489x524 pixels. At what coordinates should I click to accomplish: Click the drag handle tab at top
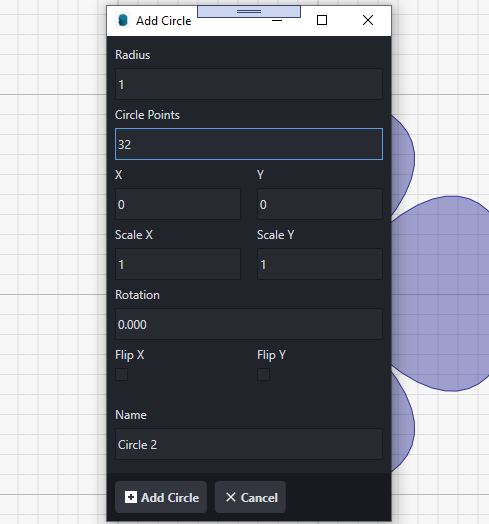(249, 11)
